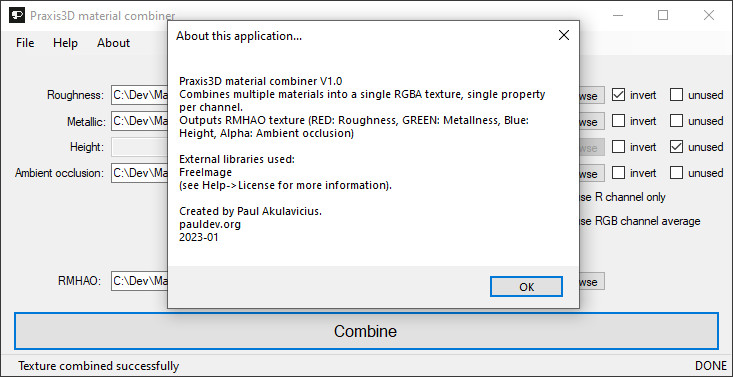This screenshot has width=733, height=377.
Task: Click the "2023-01" date text
Action: (x=199, y=237)
